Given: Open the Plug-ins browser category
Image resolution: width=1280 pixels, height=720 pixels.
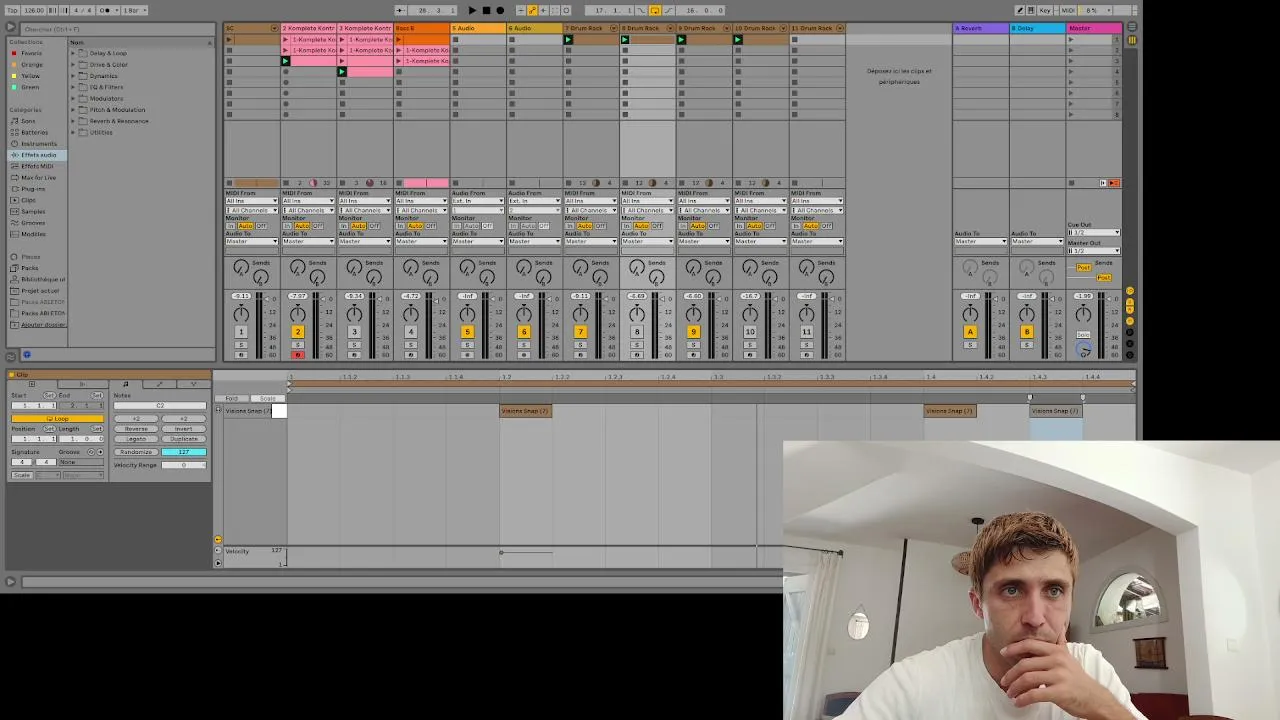Looking at the screenshot, I should [33, 189].
